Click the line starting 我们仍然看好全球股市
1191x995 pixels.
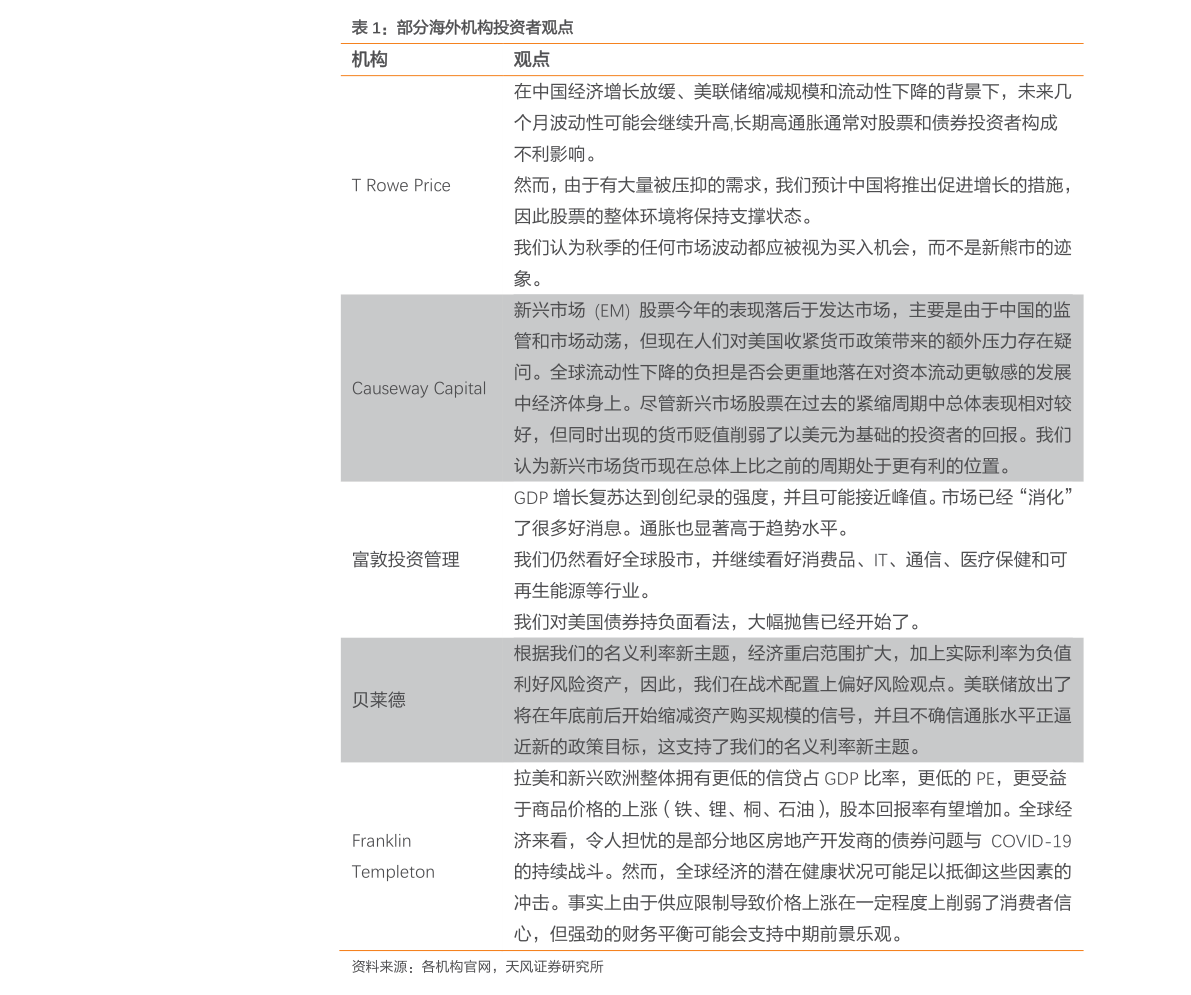[790, 560]
